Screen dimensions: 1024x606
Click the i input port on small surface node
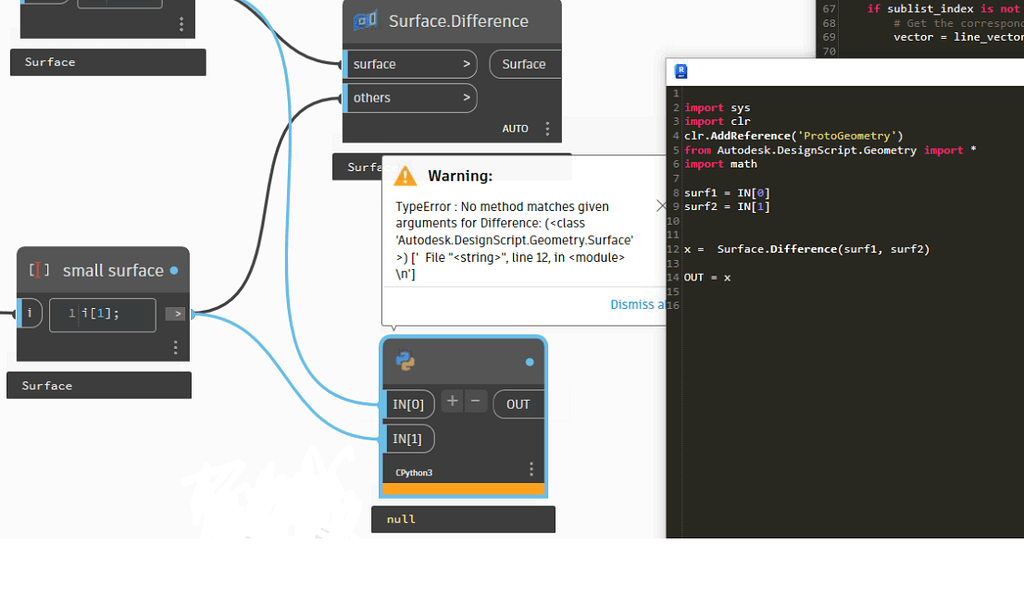click(x=30, y=313)
